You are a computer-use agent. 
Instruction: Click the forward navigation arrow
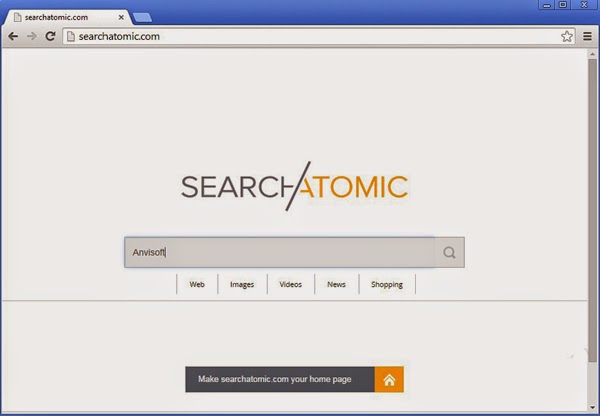(32, 36)
